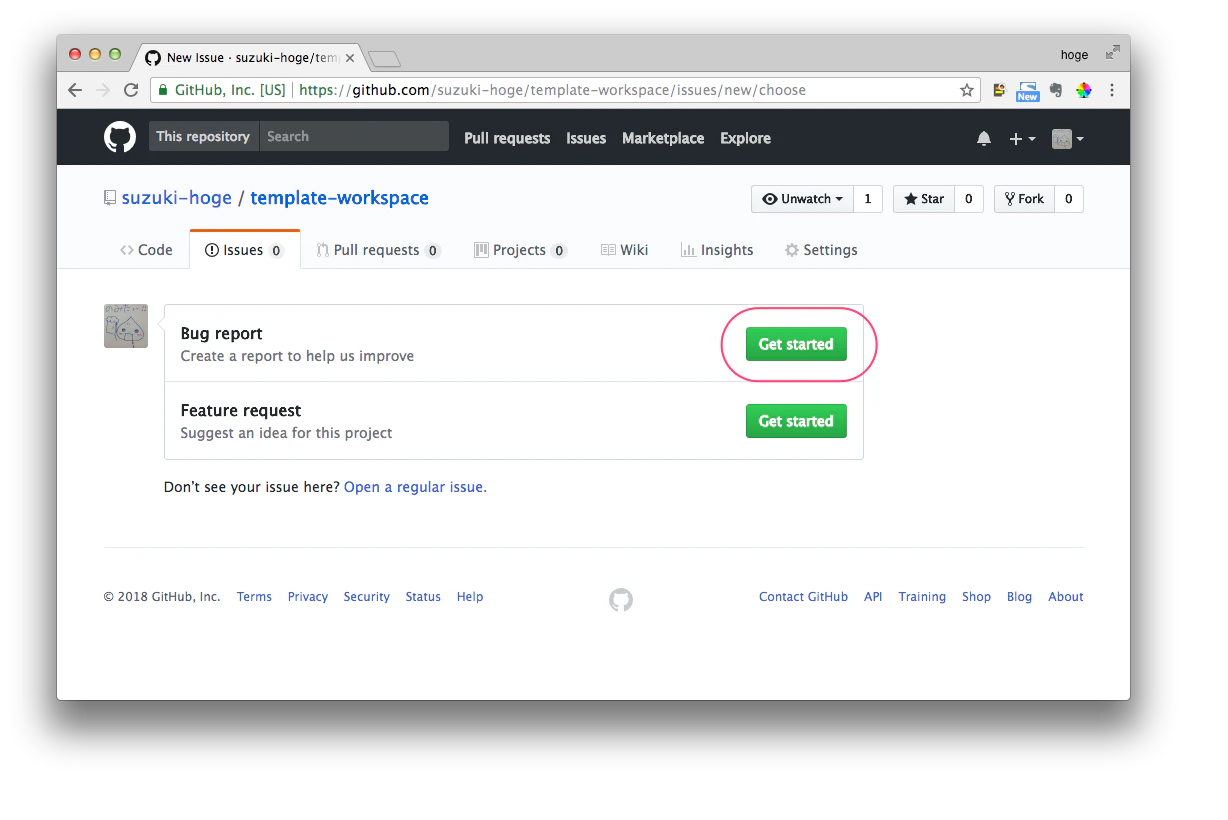Open the Training footer link
This screenshot has height=820, width=1228.
point(922,597)
